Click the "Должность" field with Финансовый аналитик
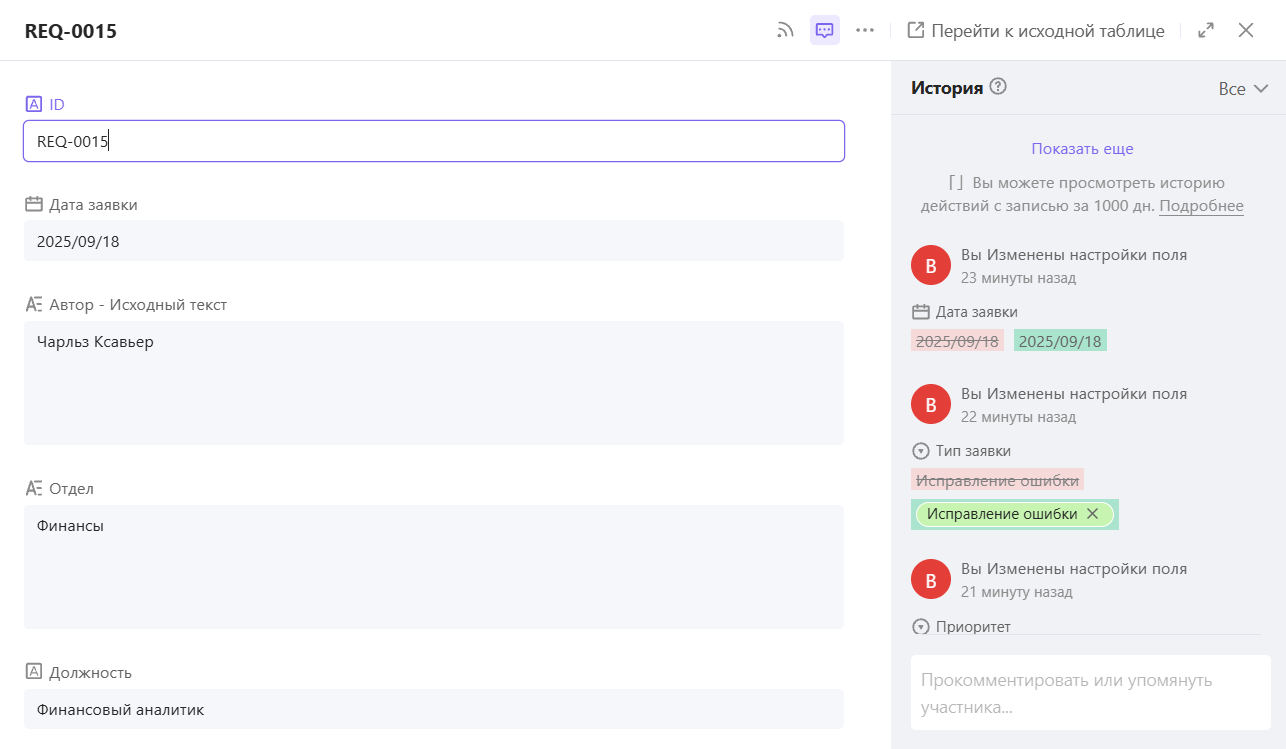Viewport: 1286px width, 749px height. [x=434, y=709]
